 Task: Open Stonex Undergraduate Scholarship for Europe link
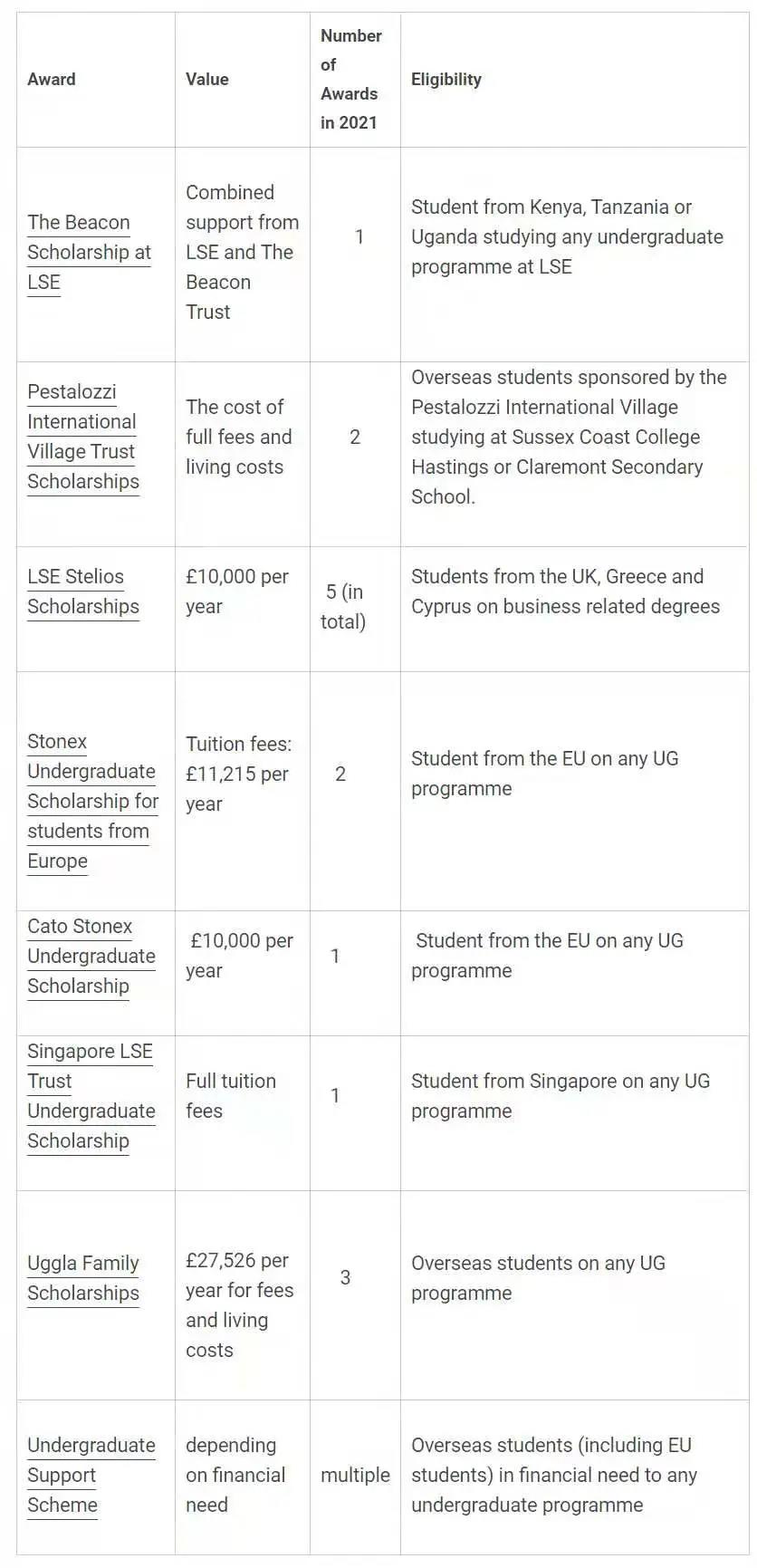tap(92, 801)
